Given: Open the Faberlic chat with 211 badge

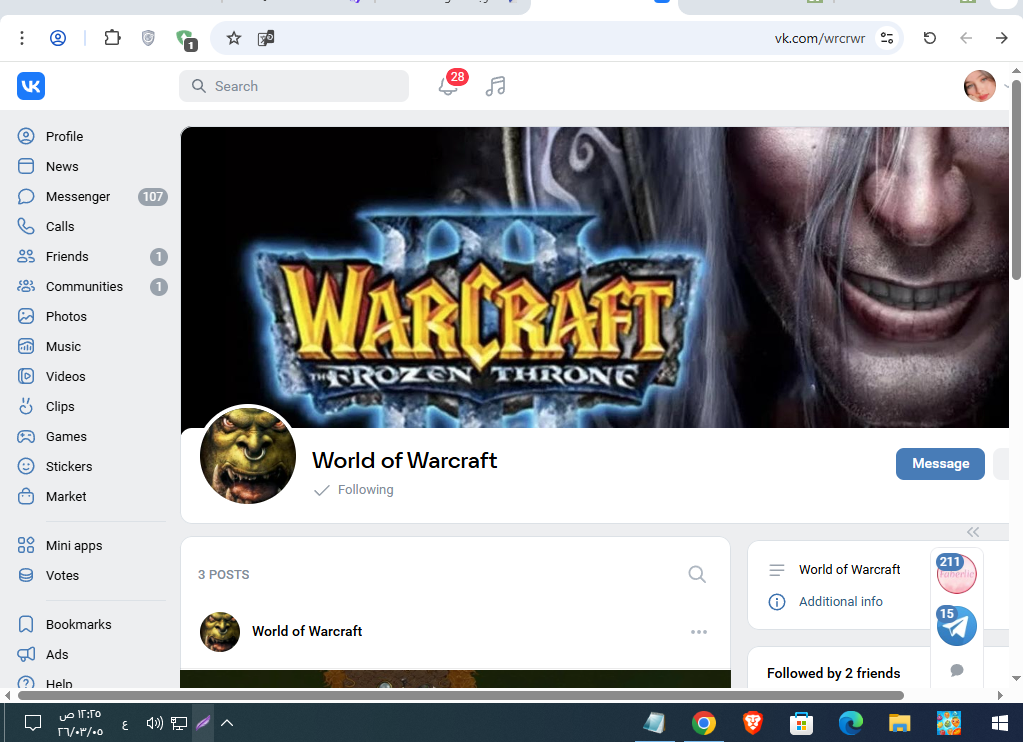Looking at the screenshot, I should pos(956,574).
